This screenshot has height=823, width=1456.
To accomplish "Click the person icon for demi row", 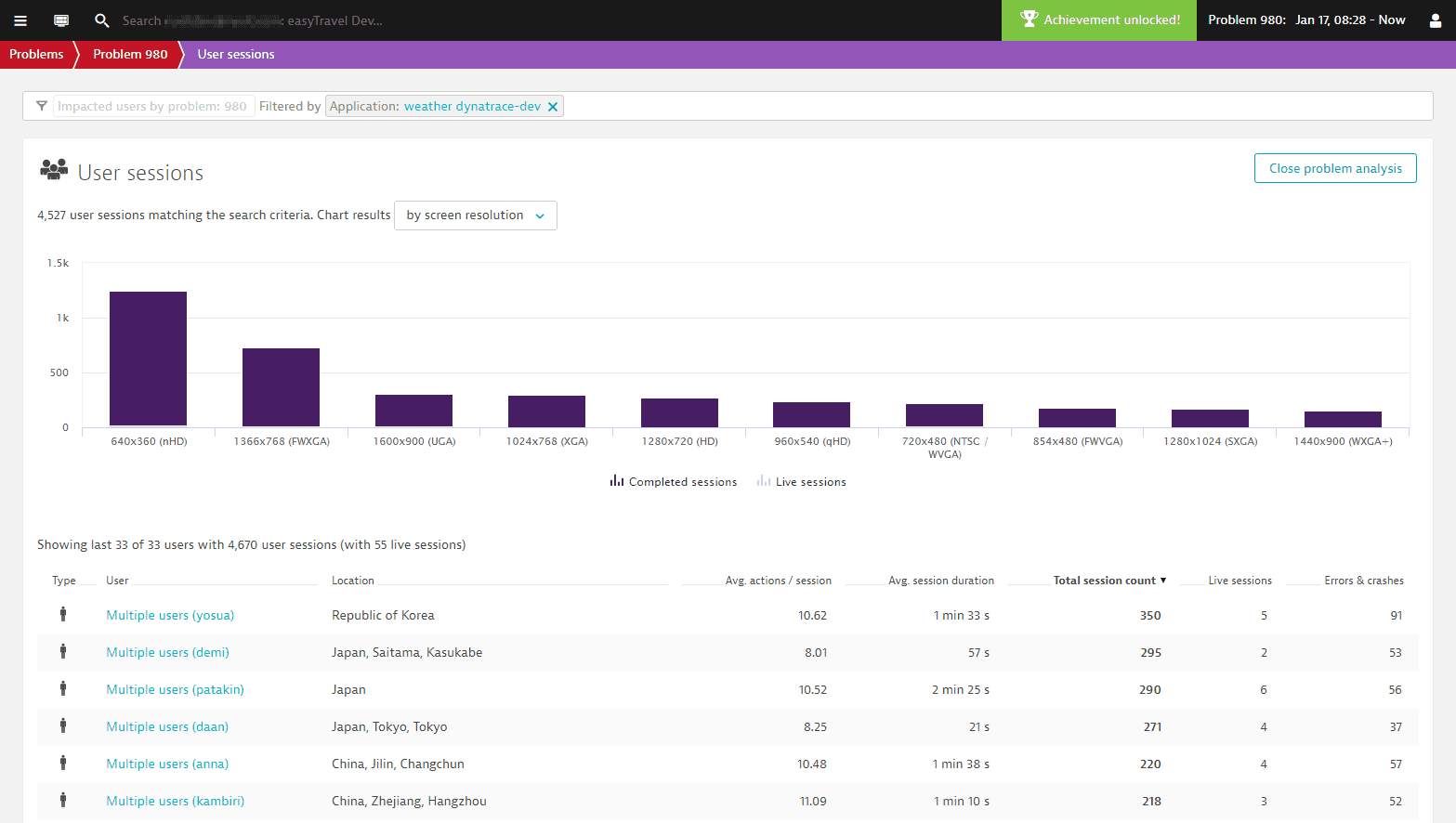I will pyautogui.click(x=63, y=651).
